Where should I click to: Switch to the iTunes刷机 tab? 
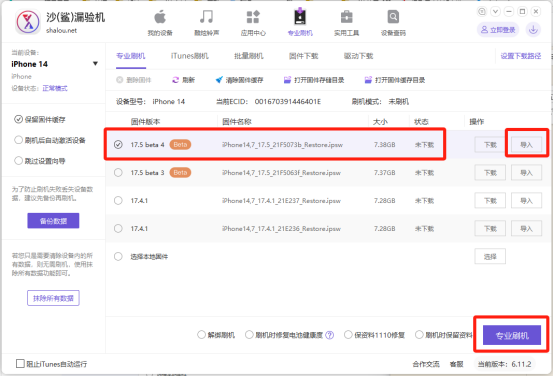point(190,56)
